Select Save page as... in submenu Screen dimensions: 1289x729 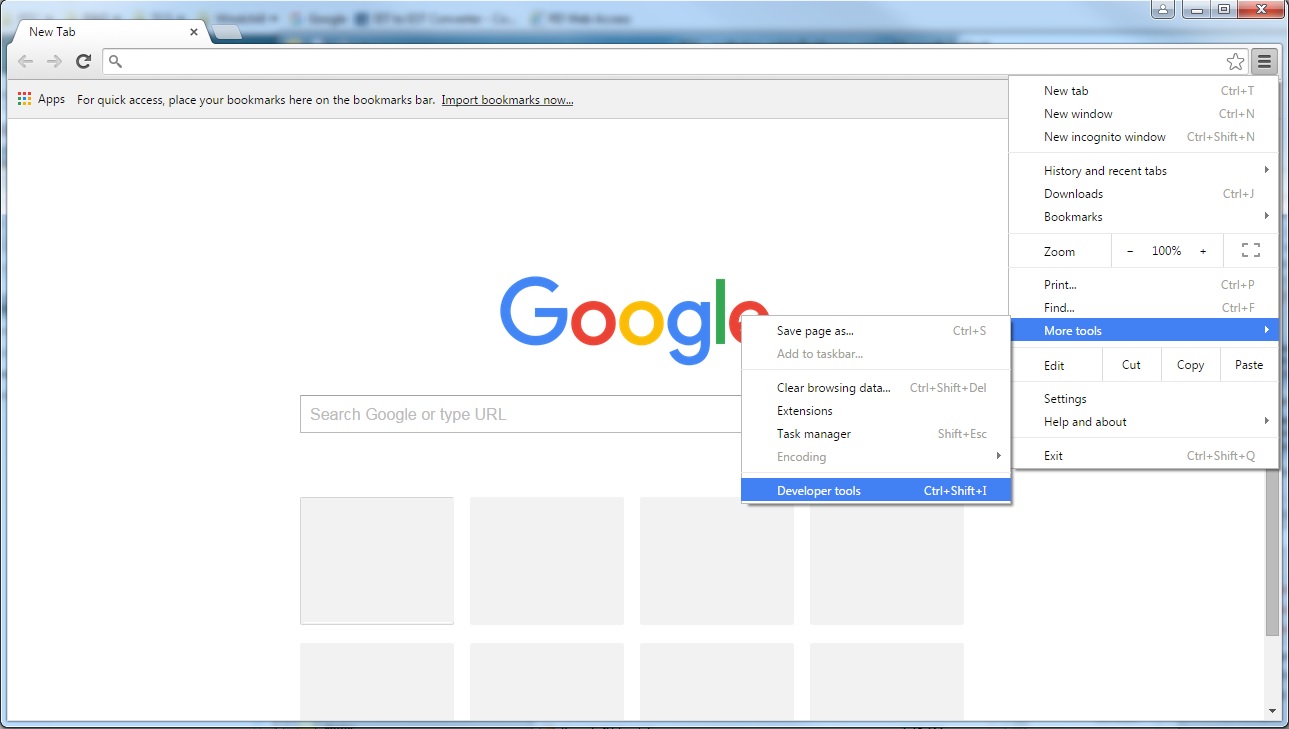click(877, 331)
